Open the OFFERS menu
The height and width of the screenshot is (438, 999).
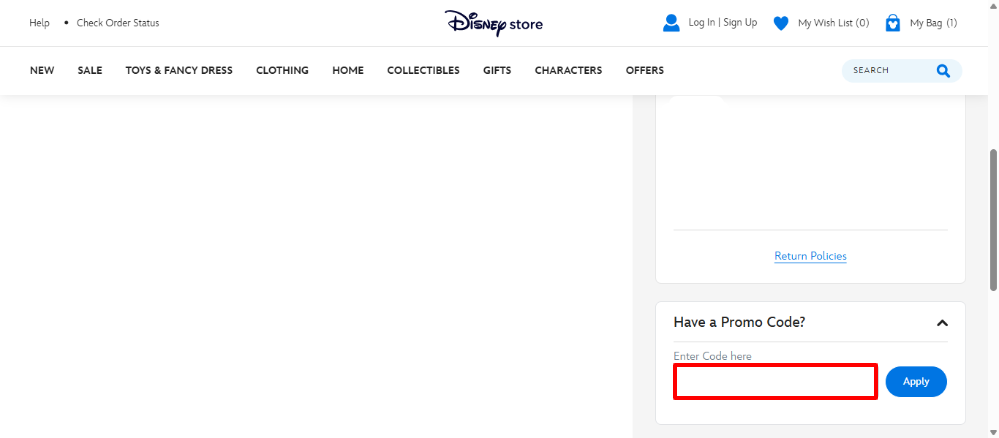[x=645, y=71]
